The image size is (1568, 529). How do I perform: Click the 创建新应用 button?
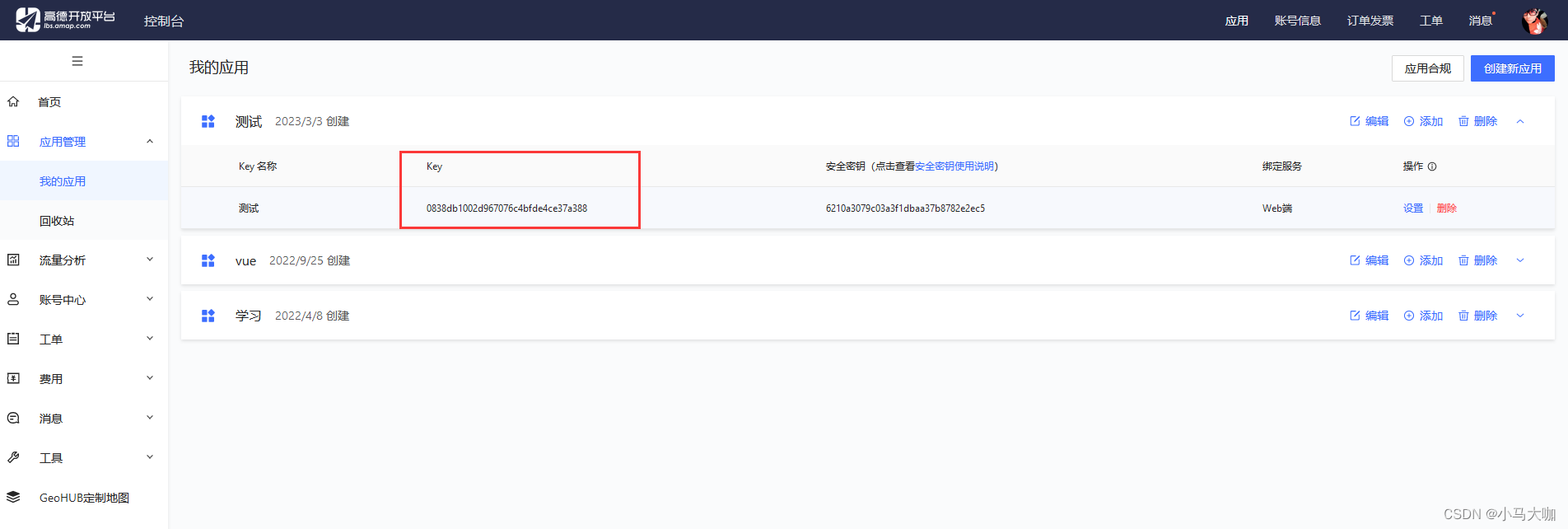tap(1512, 68)
